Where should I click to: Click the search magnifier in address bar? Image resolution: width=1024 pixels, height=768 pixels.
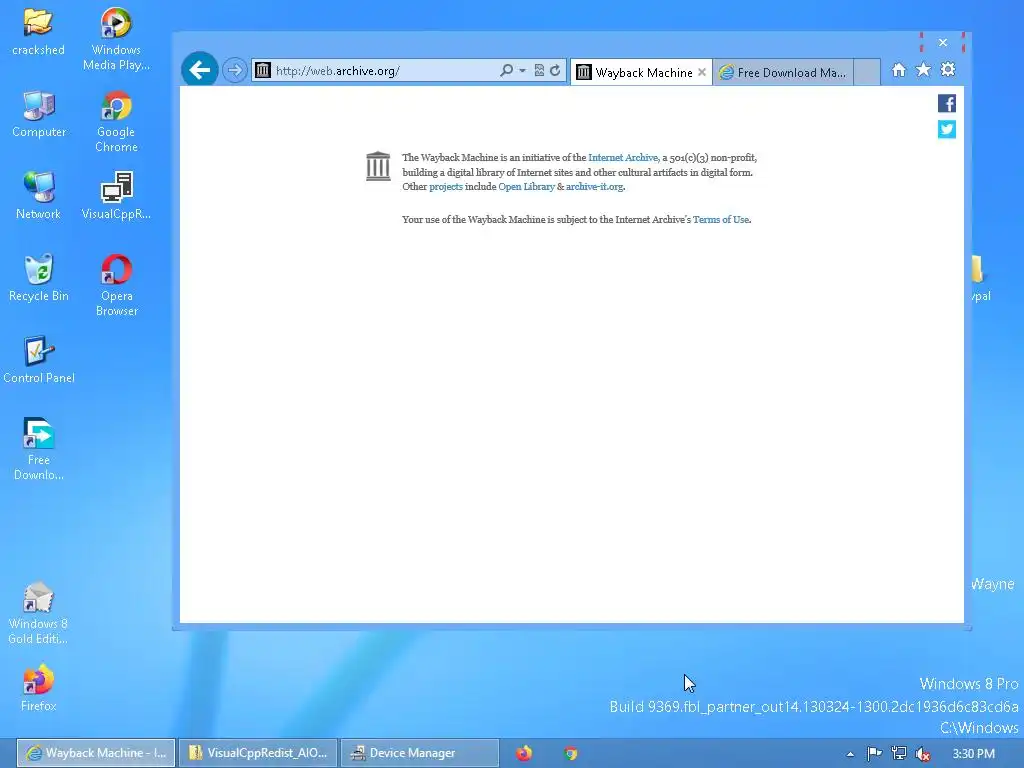[506, 71]
